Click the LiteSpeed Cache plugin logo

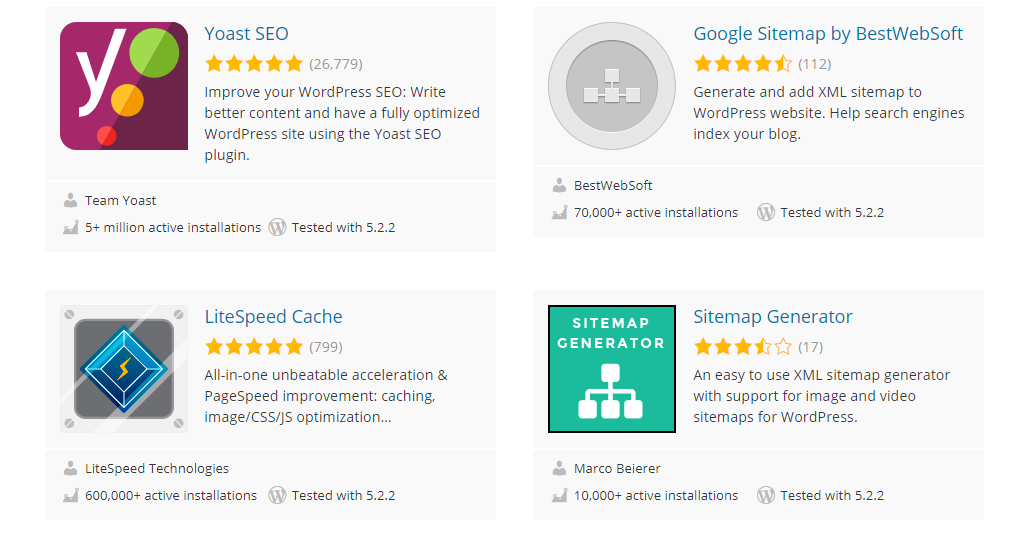[124, 369]
